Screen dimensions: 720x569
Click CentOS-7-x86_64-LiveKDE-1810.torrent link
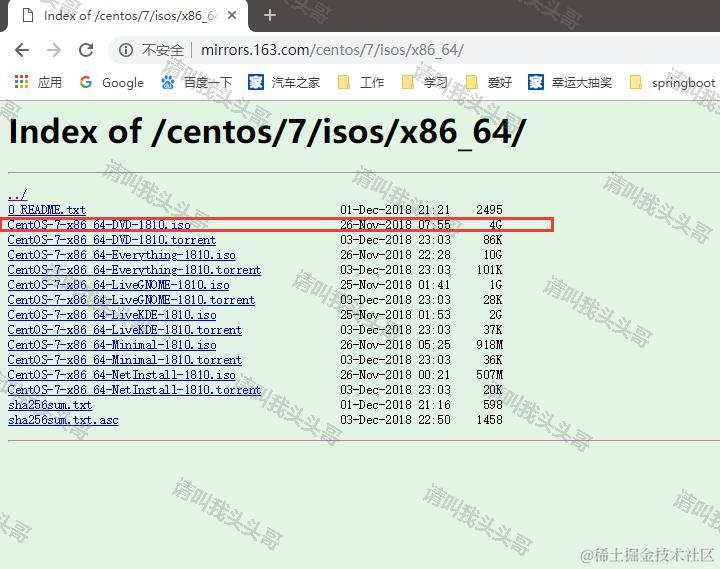124,330
